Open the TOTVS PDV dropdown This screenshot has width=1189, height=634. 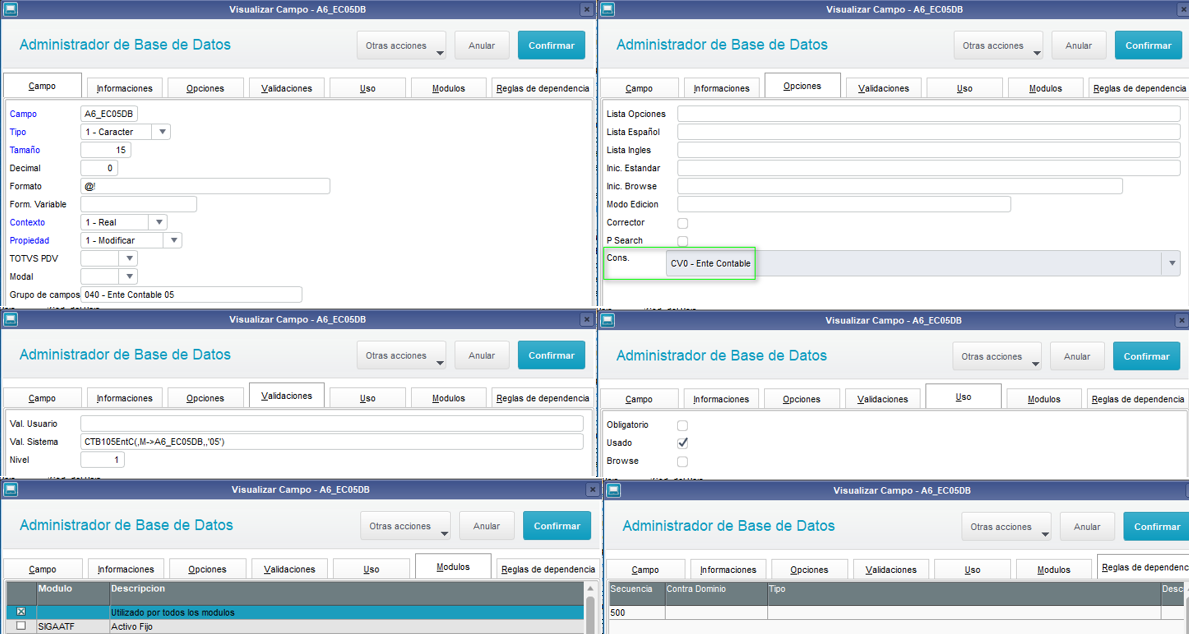(129, 259)
